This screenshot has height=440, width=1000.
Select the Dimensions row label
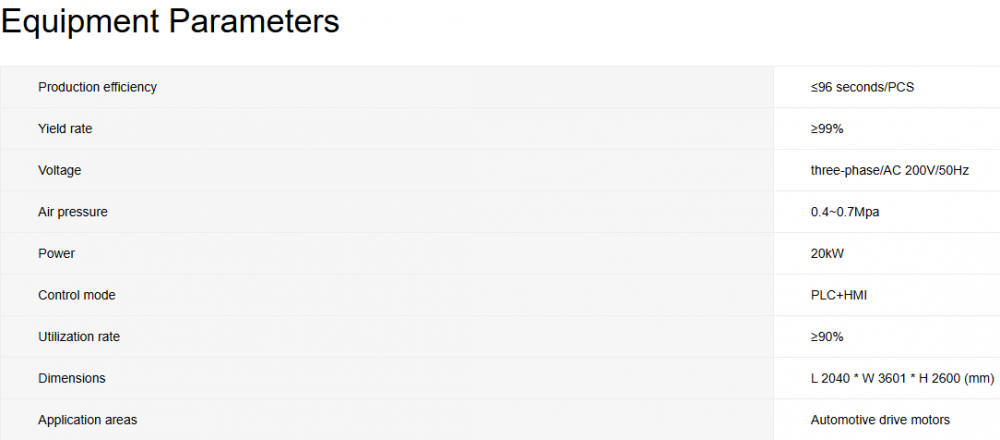coord(72,379)
